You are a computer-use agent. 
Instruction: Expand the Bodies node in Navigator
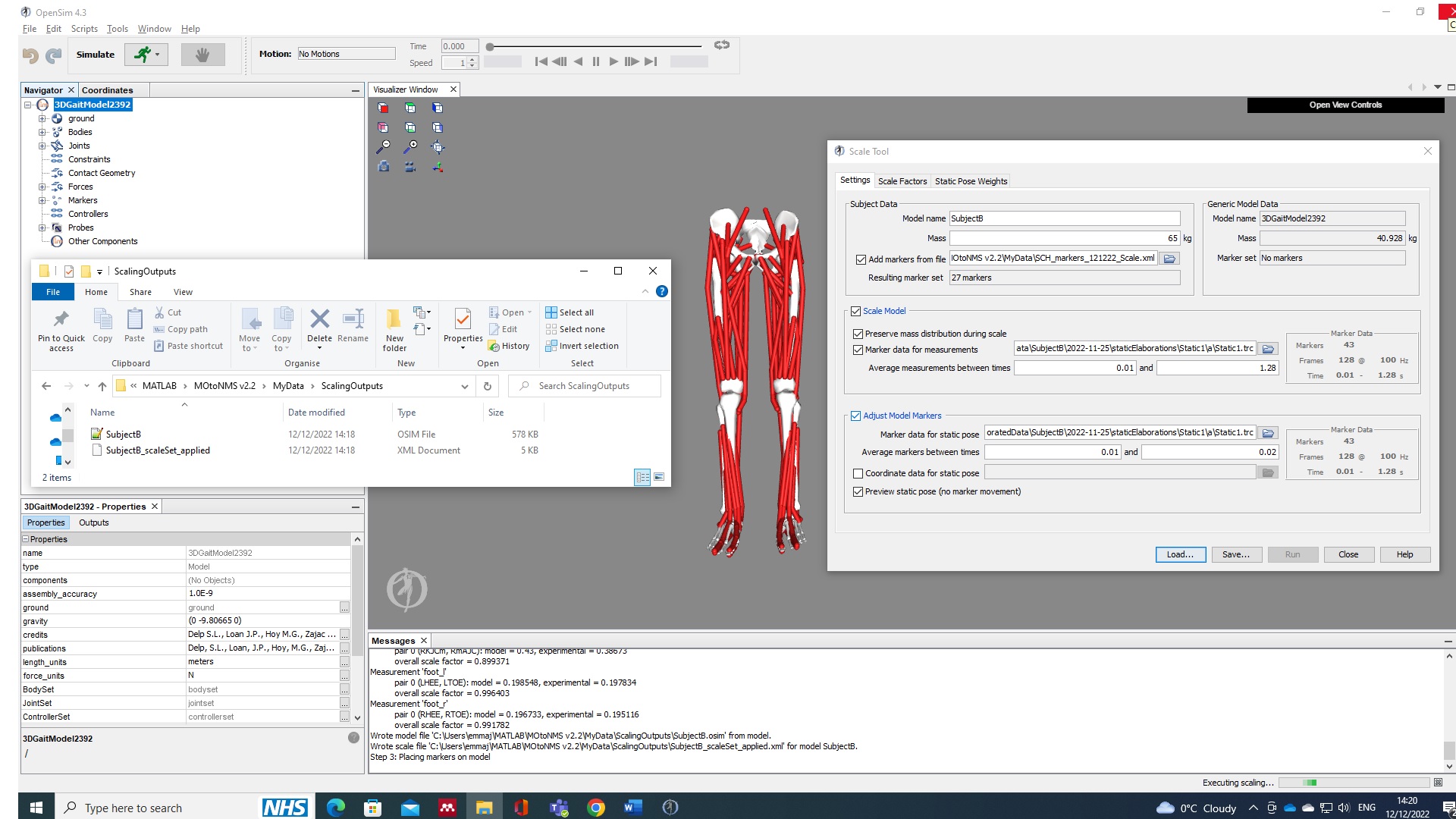pos(42,132)
